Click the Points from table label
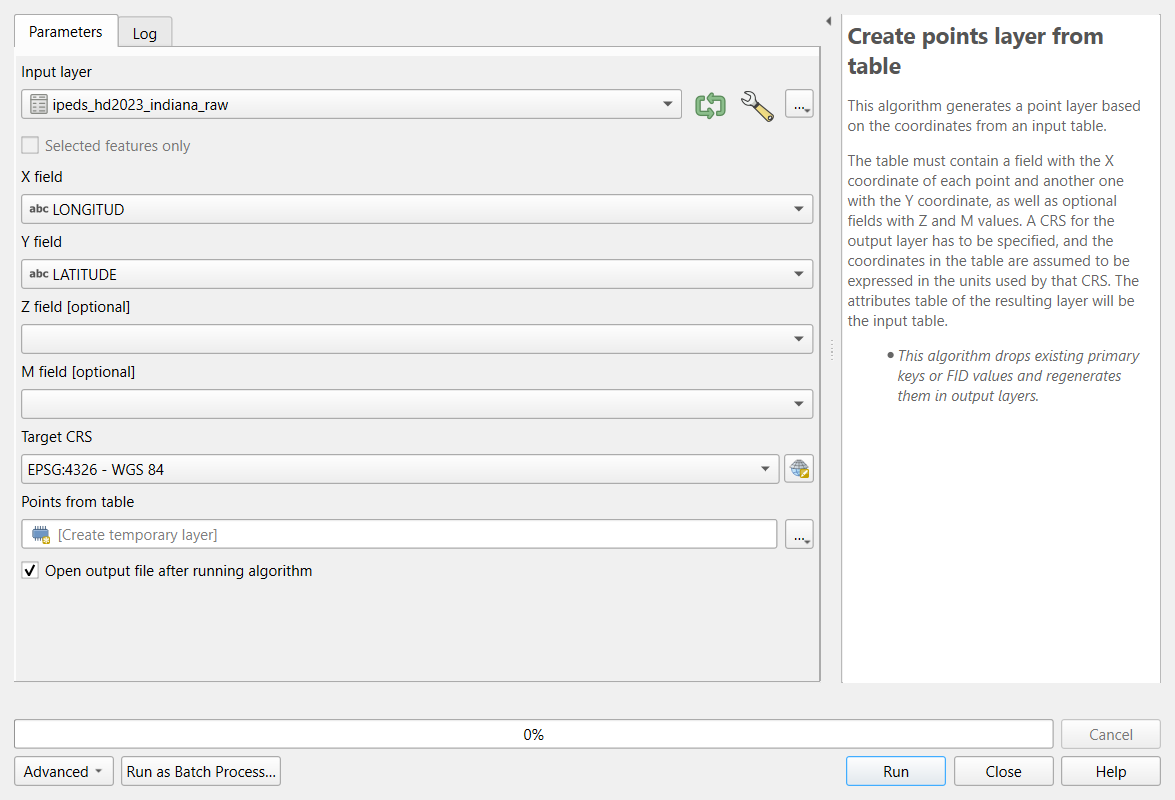 coord(77,502)
